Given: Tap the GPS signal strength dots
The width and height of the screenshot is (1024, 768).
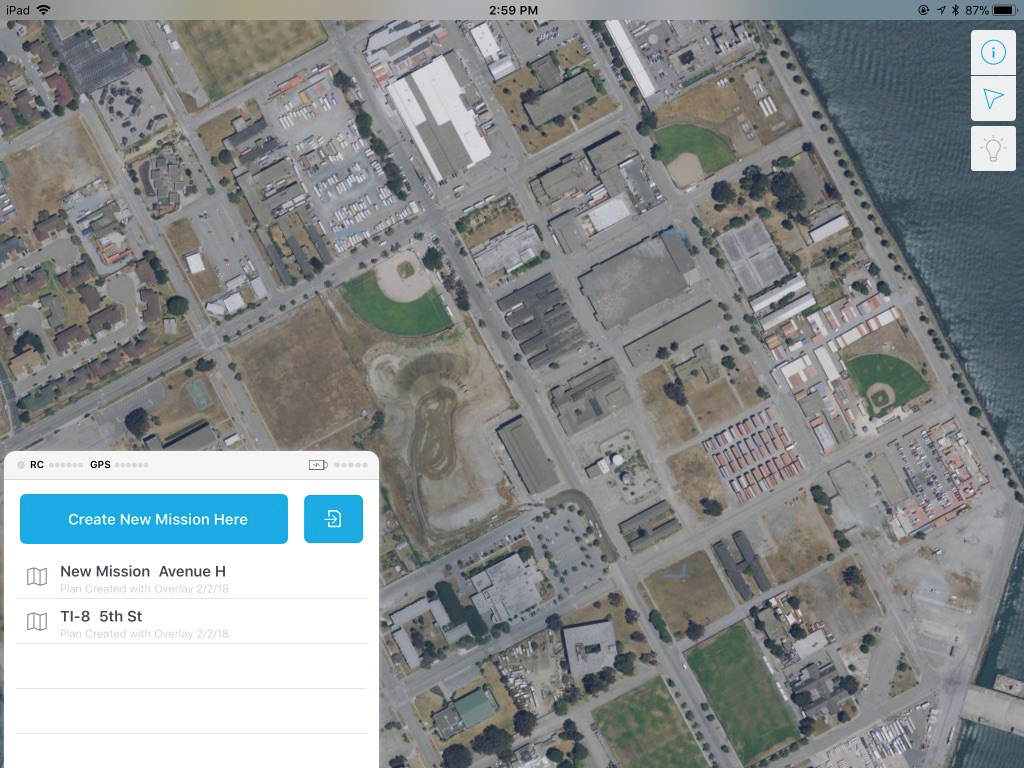Looking at the screenshot, I should pos(131,465).
